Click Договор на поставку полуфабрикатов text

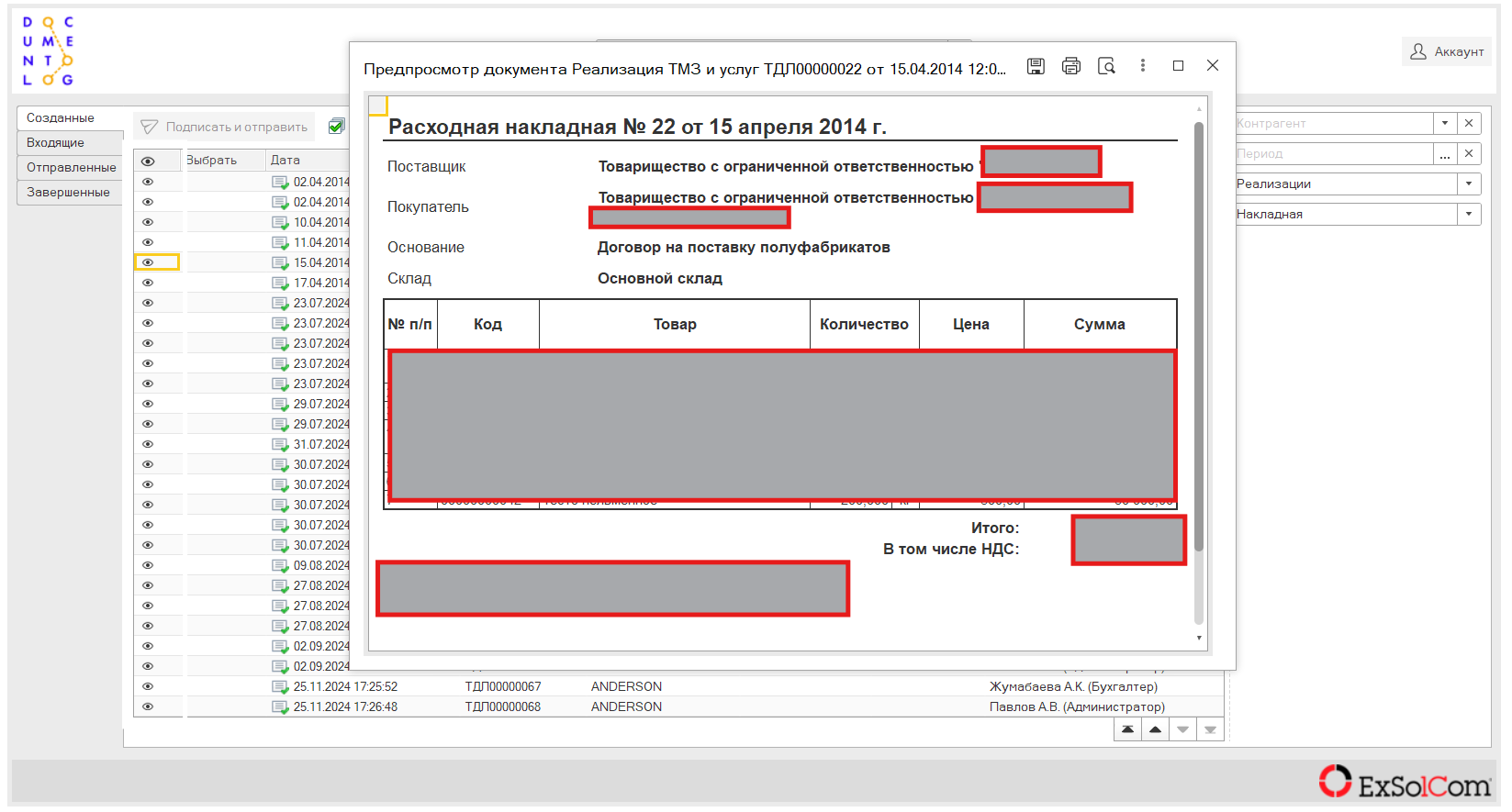744,247
